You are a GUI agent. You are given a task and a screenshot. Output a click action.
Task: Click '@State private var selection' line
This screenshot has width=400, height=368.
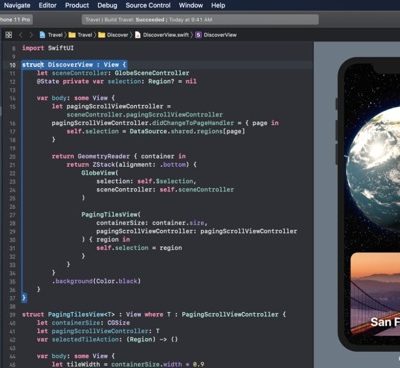pos(117,81)
